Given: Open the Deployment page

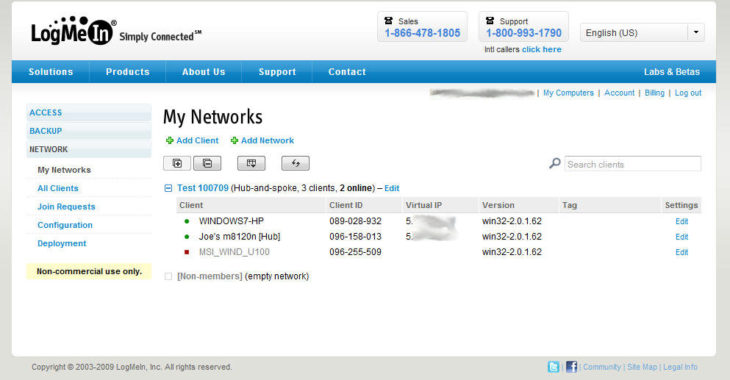Looking at the screenshot, I should pos(62,243).
